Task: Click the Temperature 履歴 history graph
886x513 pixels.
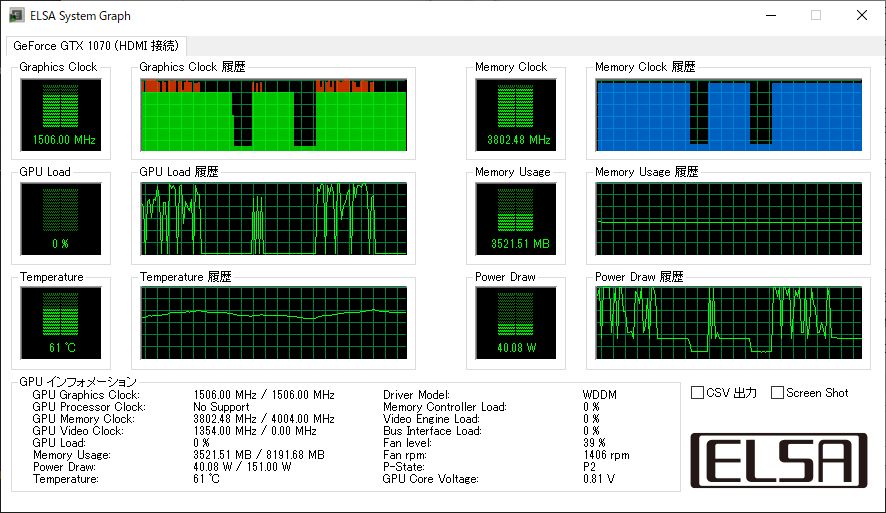Action: (273, 323)
